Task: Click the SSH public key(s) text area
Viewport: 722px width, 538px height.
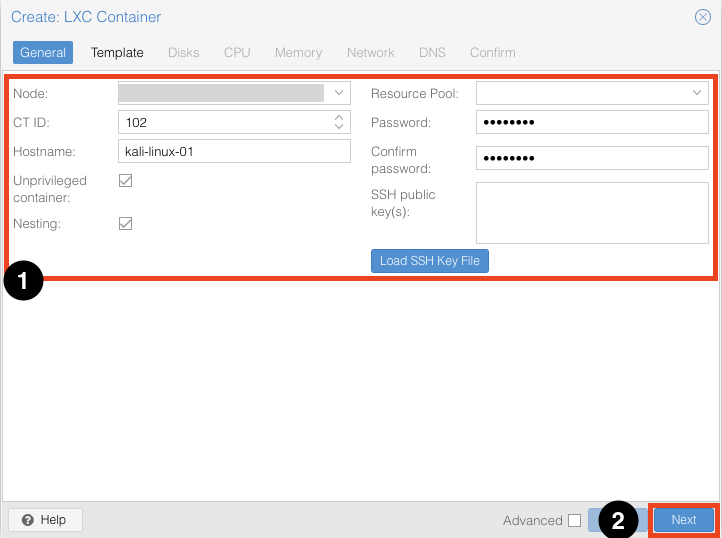Action: pyautogui.click(x=592, y=213)
